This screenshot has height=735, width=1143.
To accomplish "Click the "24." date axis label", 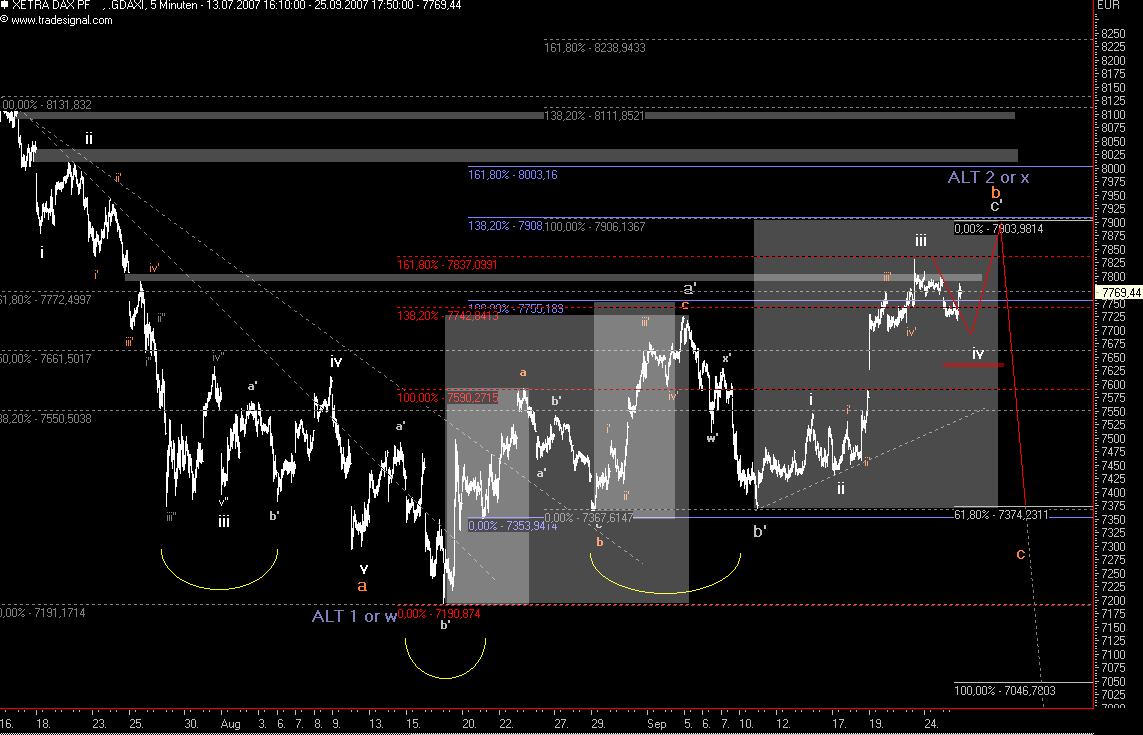I will tap(931, 724).
